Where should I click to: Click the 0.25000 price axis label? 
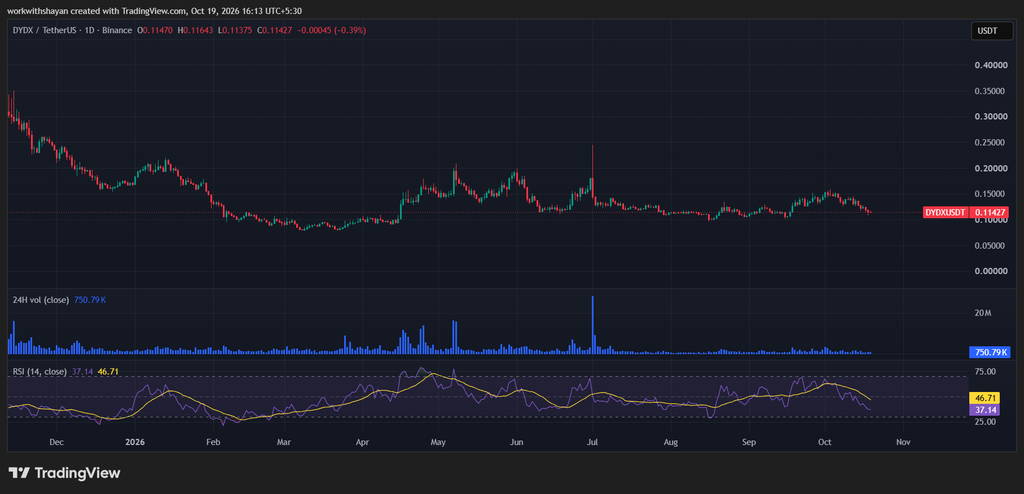pyautogui.click(x=987, y=142)
